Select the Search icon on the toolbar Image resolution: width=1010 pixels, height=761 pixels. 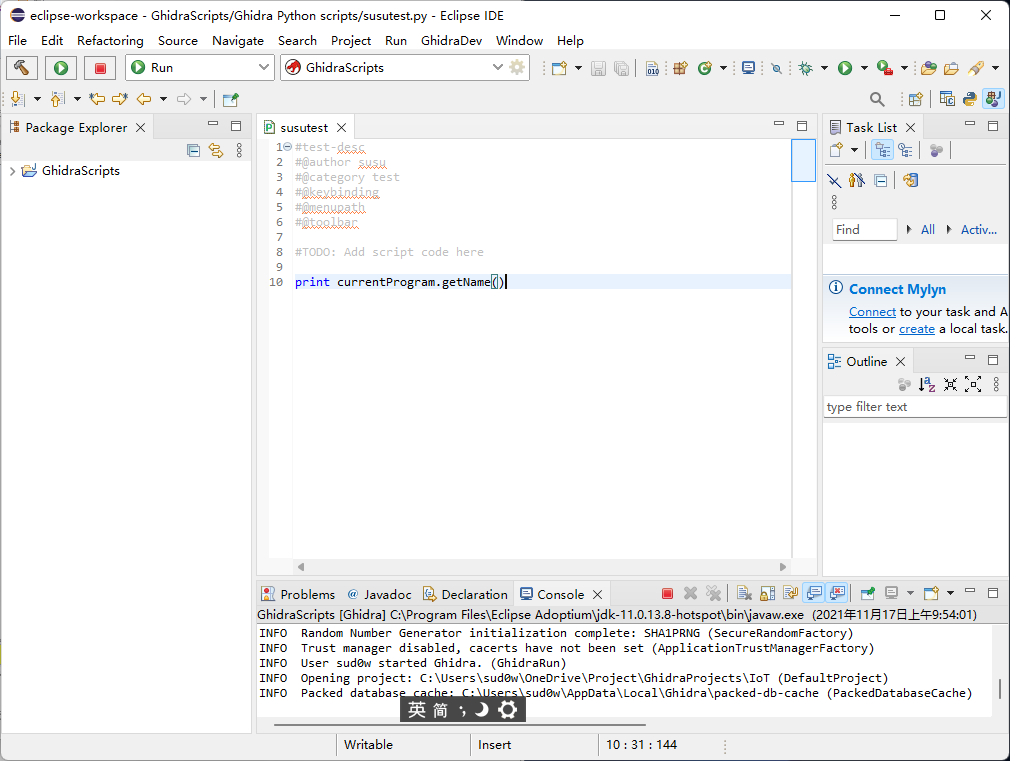point(877,99)
